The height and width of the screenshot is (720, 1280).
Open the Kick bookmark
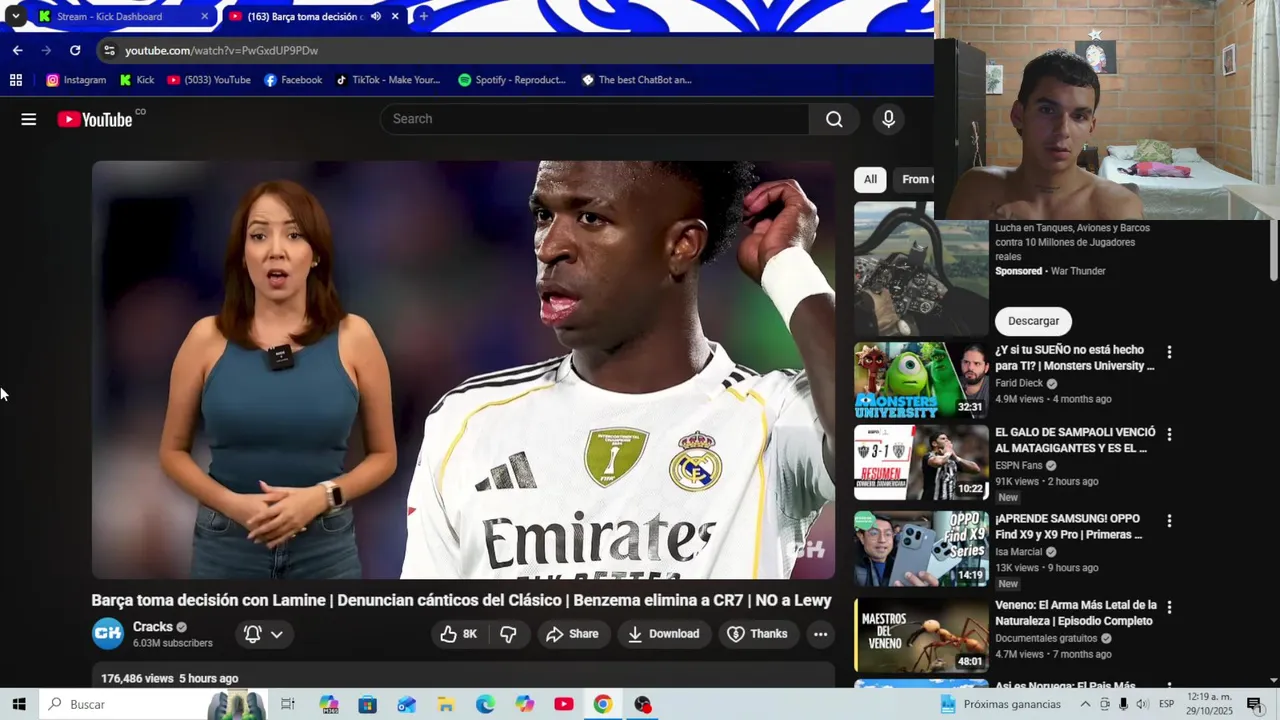(137, 80)
